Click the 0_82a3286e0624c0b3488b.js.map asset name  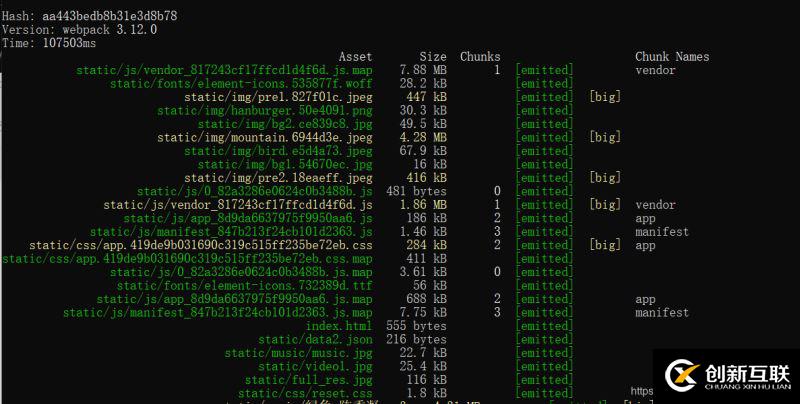(x=241, y=272)
